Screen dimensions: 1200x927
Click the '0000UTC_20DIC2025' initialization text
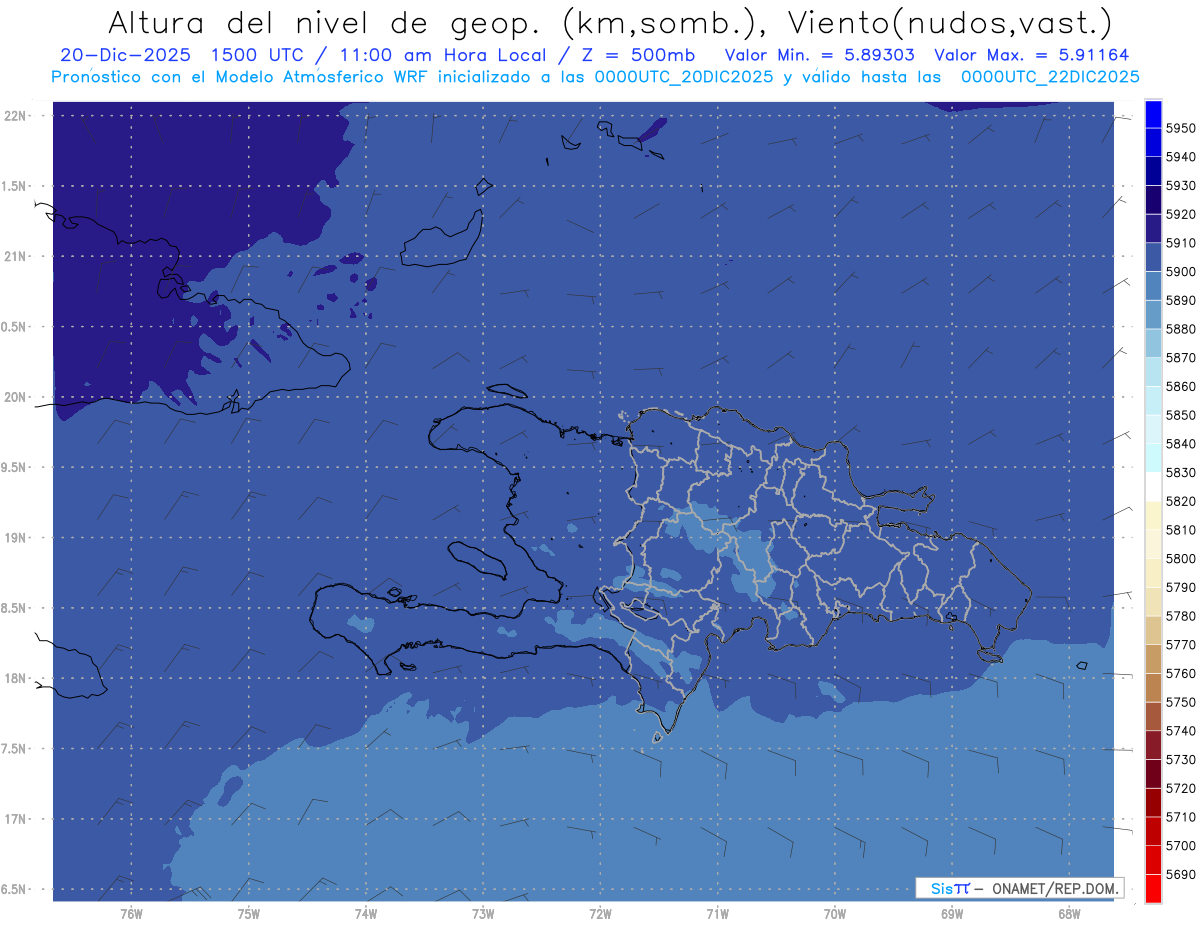[684, 77]
